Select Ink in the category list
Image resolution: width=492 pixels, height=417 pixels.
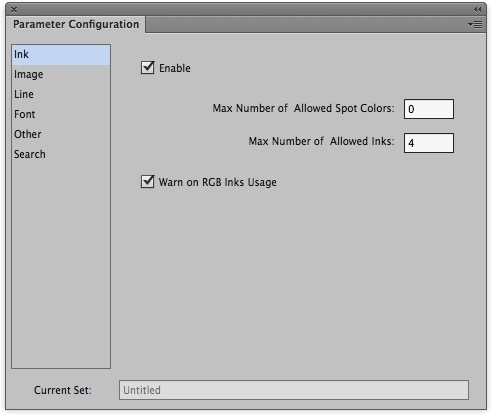[61, 55]
